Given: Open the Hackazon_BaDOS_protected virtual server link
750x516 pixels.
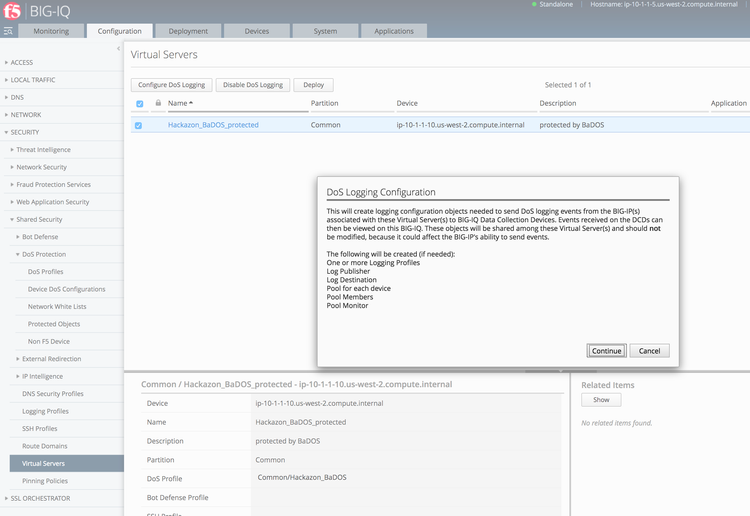Looking at the screenshot, I should click(x=213, y=125).
